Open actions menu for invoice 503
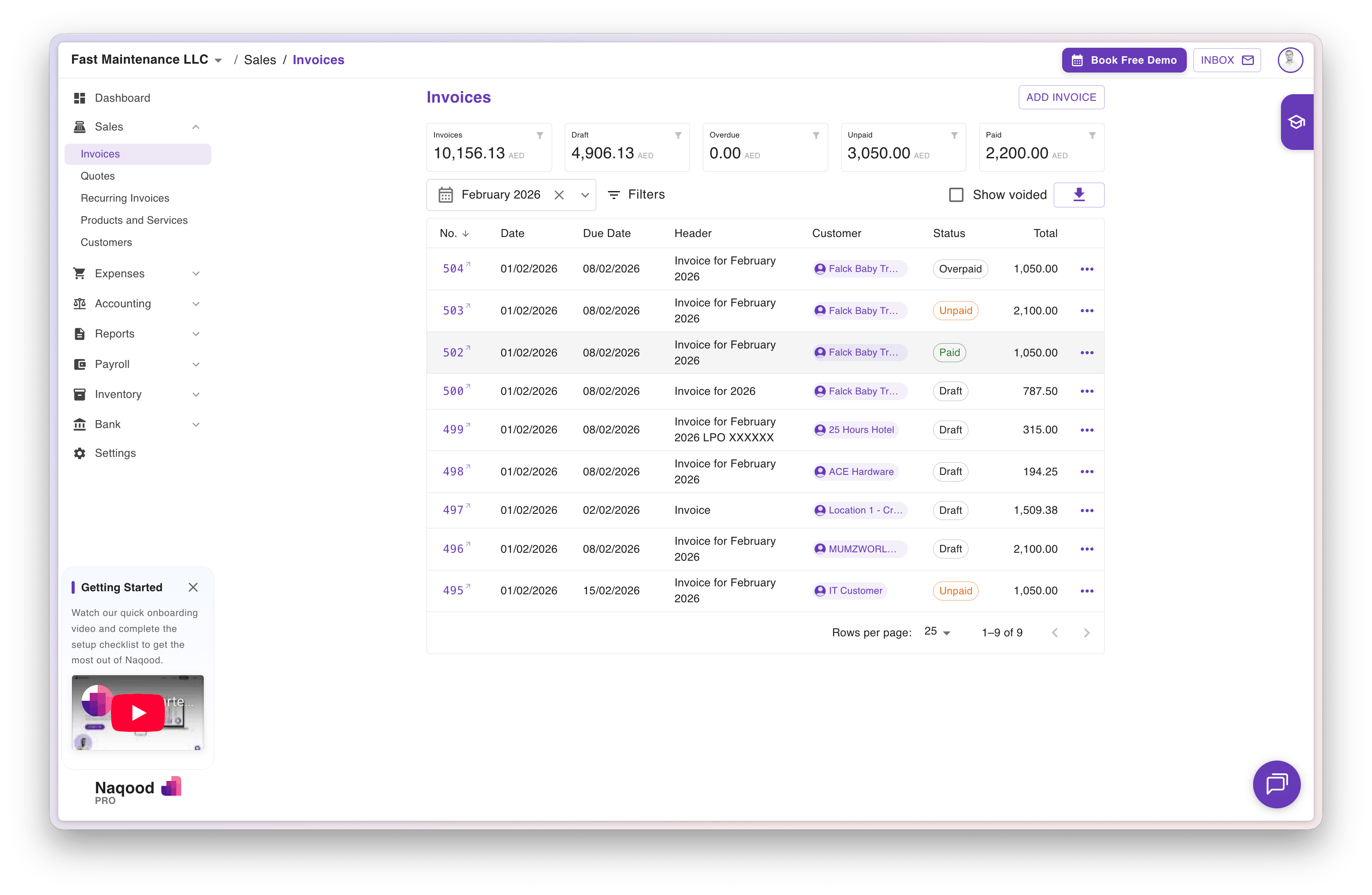 (x=1086, y=311)
